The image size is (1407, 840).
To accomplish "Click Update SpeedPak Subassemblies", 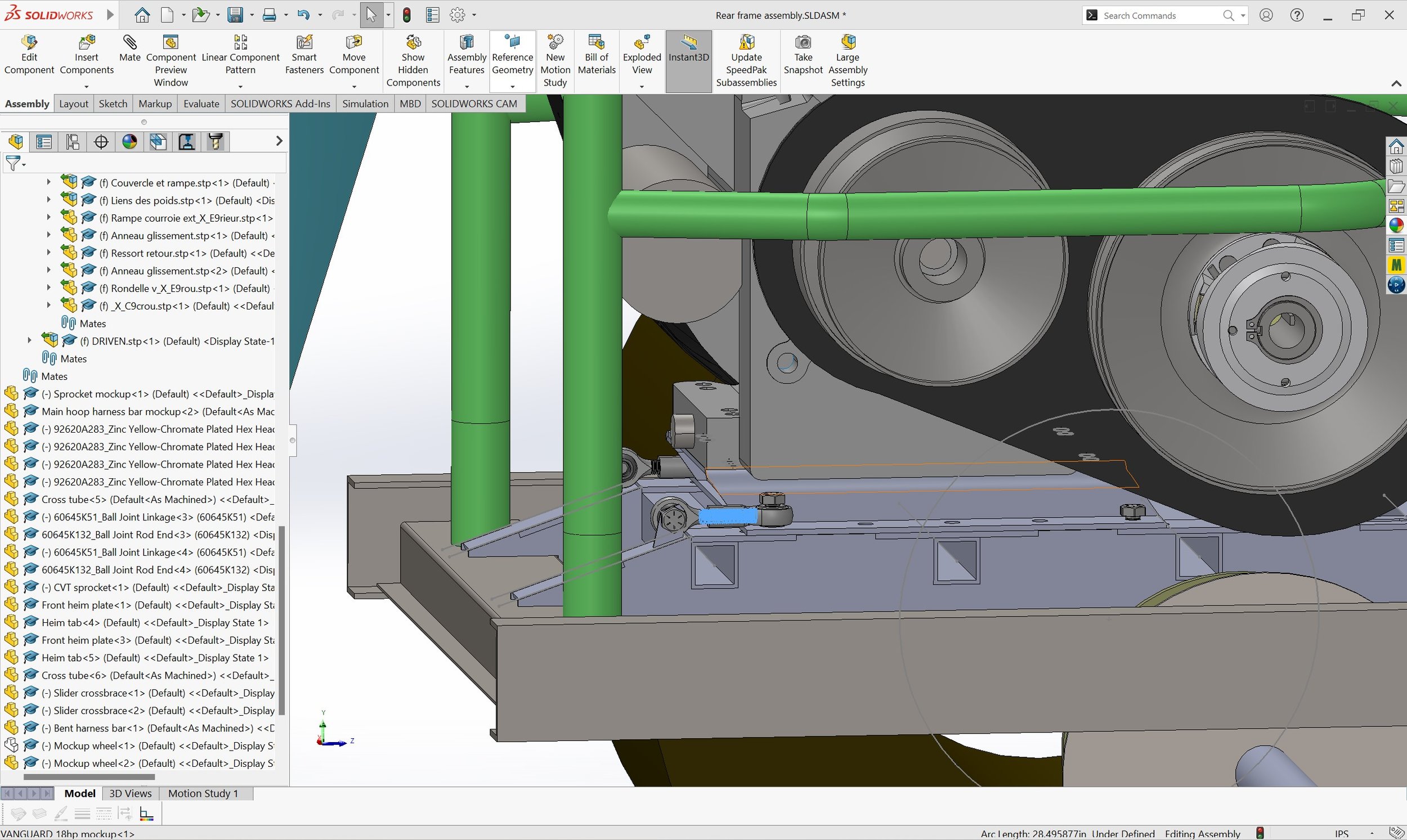I will coord(746,61).
